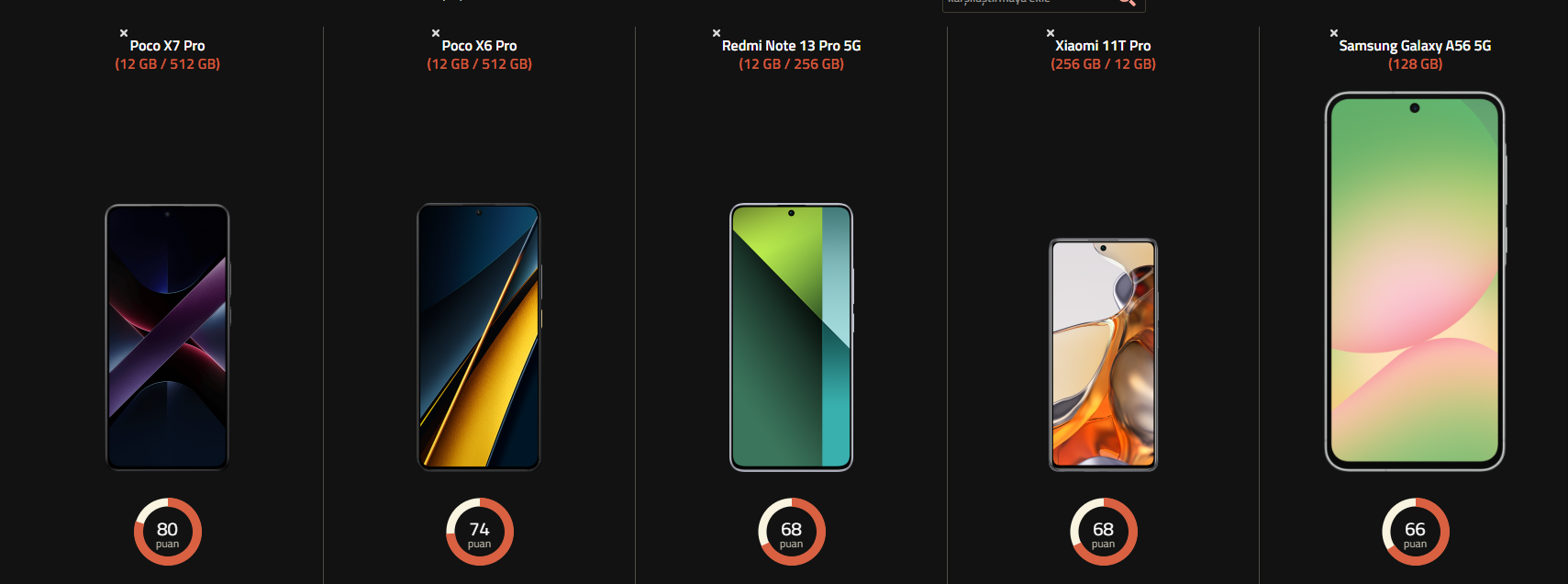The image size is (1568, 584).
Task: Open the Samsung Galaxy A56 5G link
Action: click(x=1415, y=46)
